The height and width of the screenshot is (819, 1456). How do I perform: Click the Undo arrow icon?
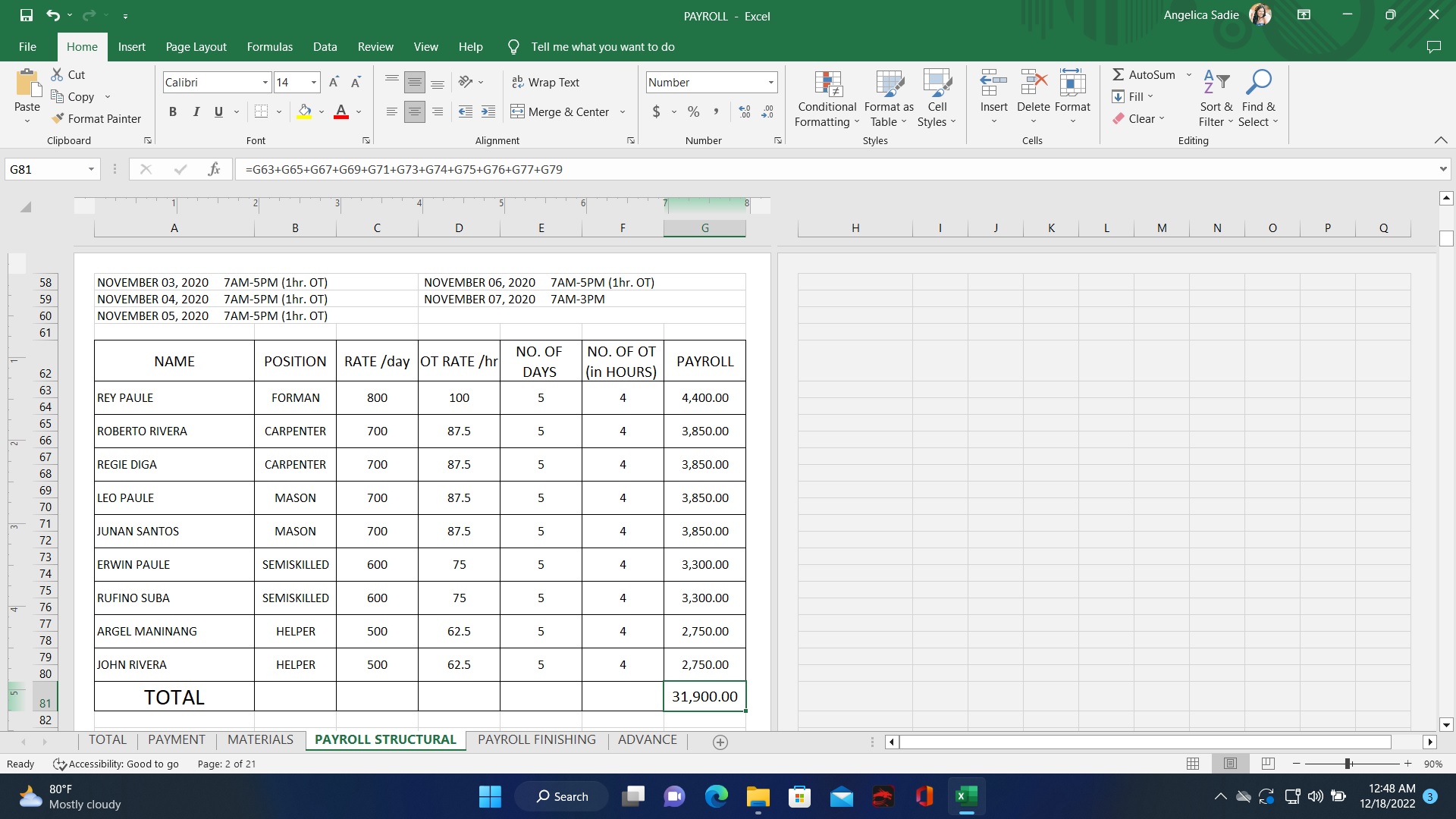[x=52, y=15]
